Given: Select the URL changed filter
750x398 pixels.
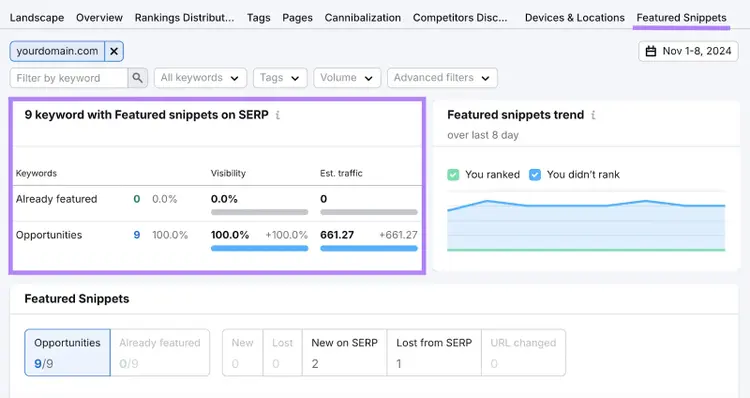Looking at the screenshot, I should [x=523, y=353].
